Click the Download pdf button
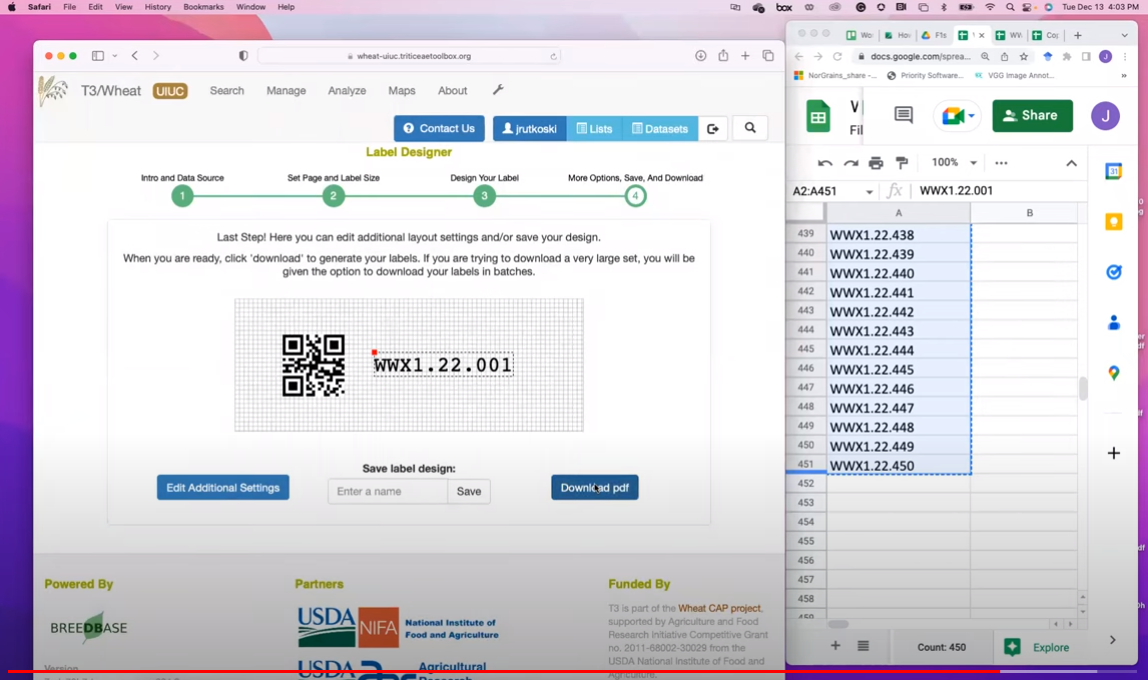The width and height of the screenshot is (1148, 680). point(594,488)
